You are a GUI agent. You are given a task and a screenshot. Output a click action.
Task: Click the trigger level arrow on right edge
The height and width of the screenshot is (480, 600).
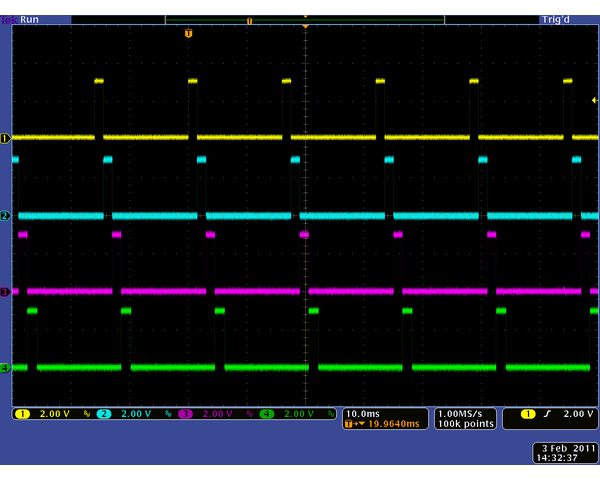click(x=594, y=100)
